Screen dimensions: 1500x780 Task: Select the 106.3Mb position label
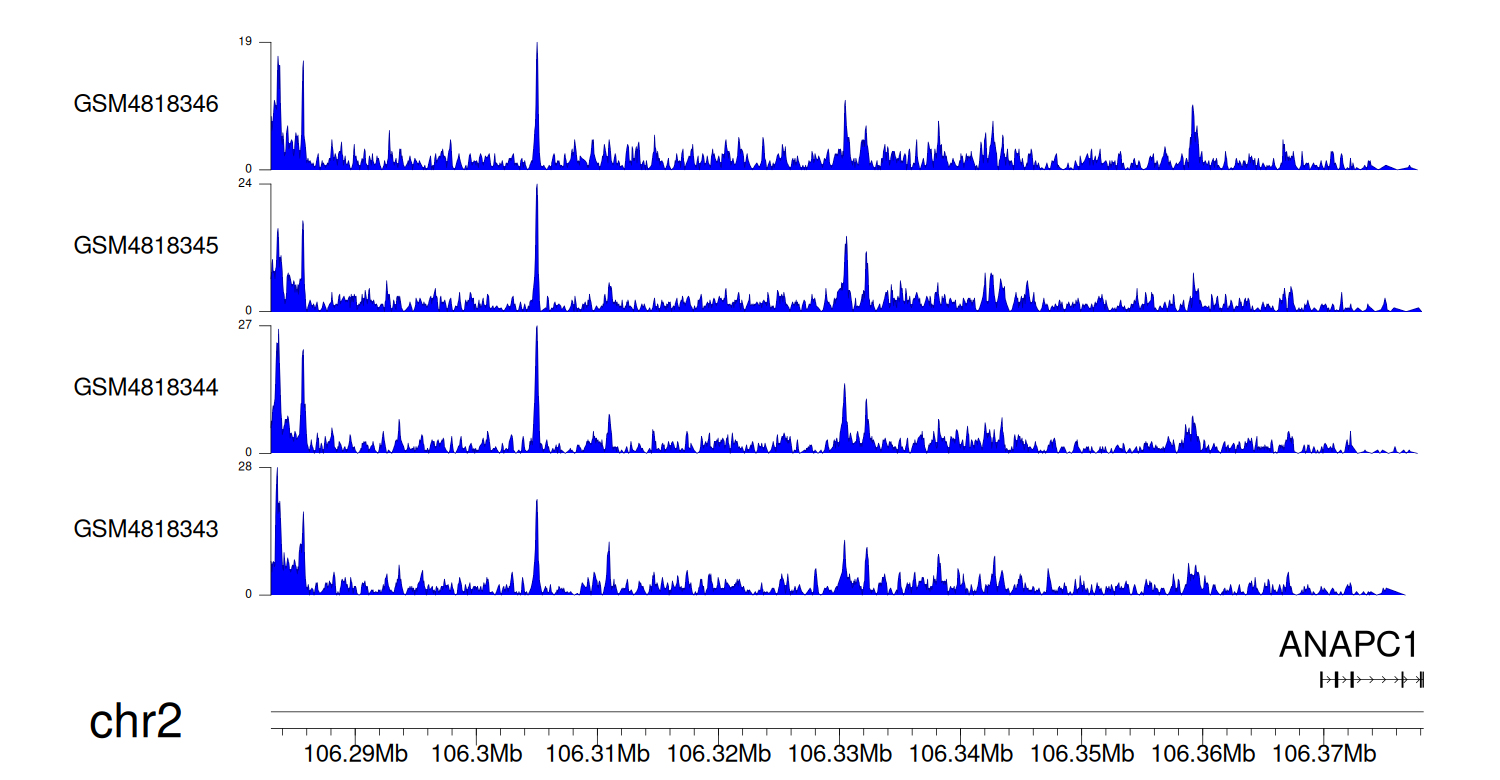477,752
